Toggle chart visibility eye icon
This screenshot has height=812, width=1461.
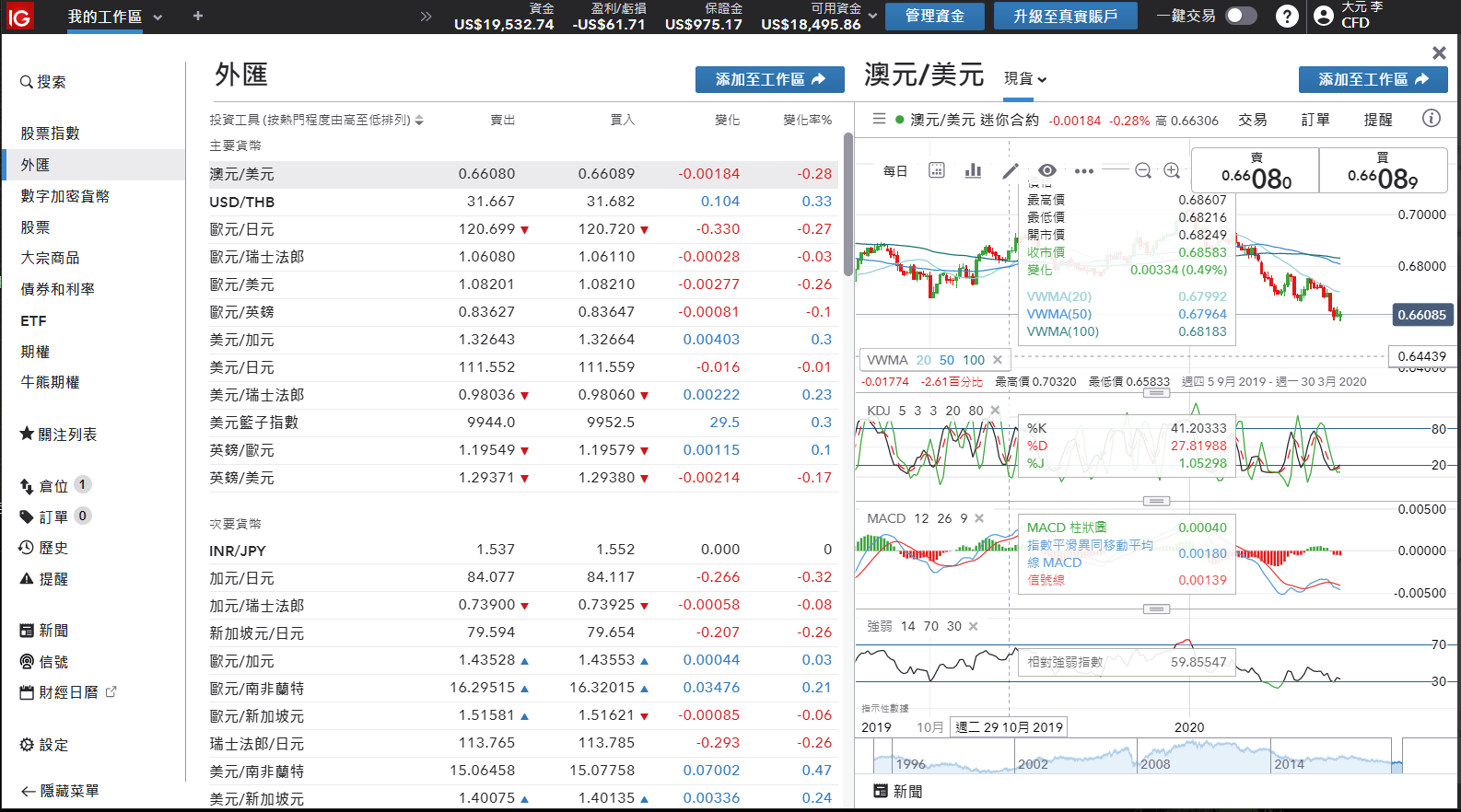click(1047, 170)
